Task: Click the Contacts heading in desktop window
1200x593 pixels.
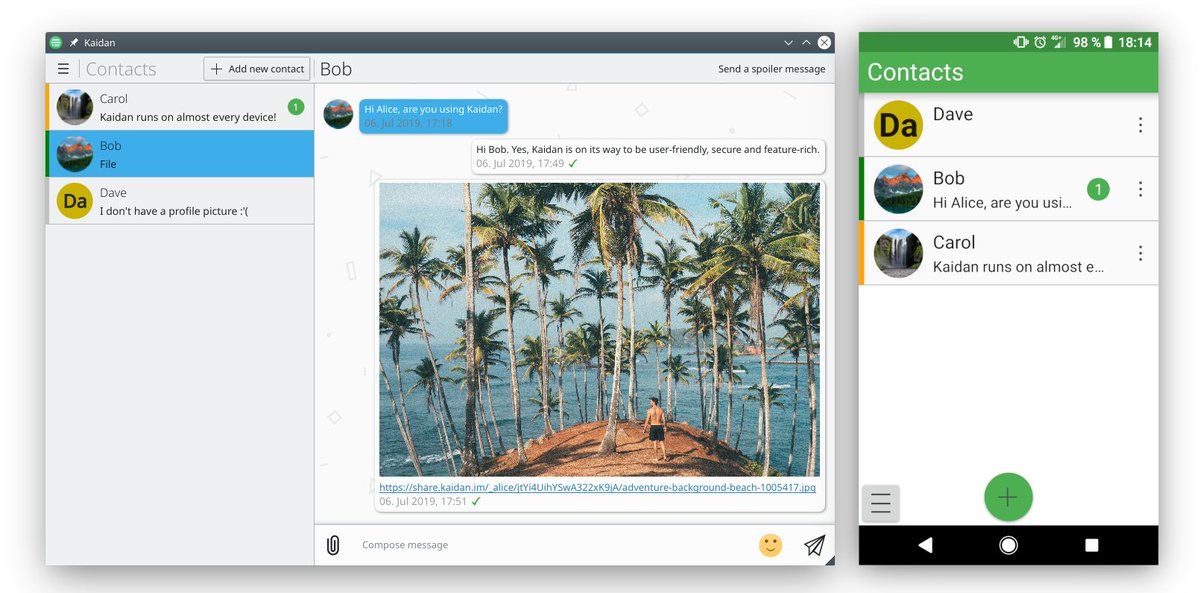Action: (x=121, y=69)
